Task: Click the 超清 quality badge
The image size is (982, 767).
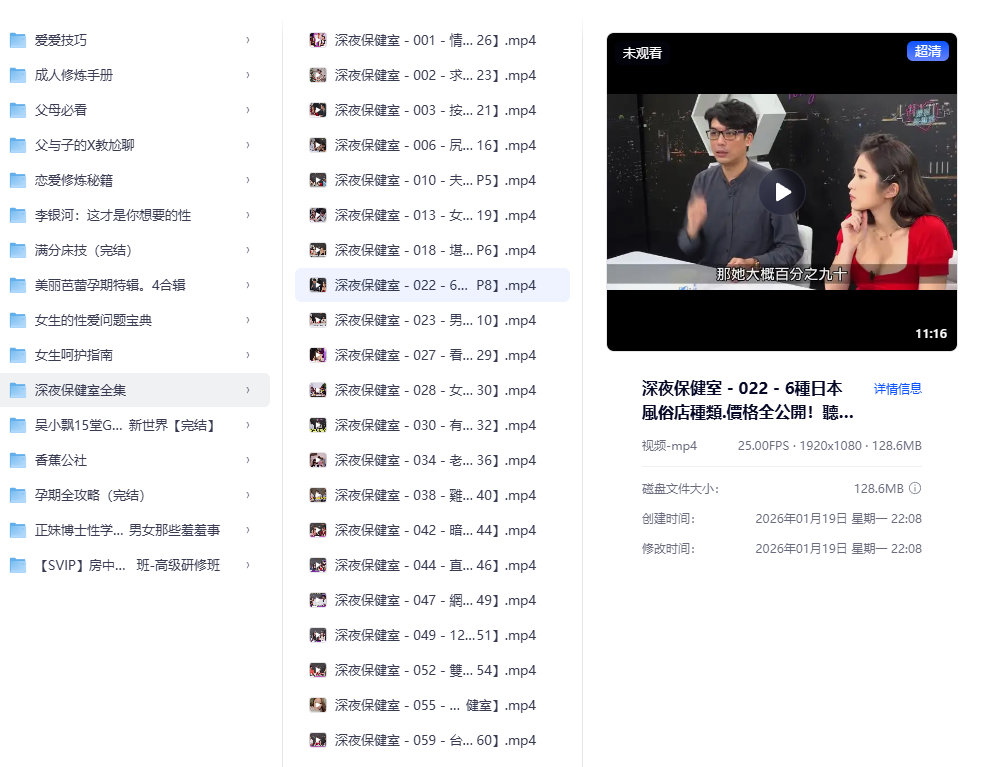Action: click(x=927, y=52)
